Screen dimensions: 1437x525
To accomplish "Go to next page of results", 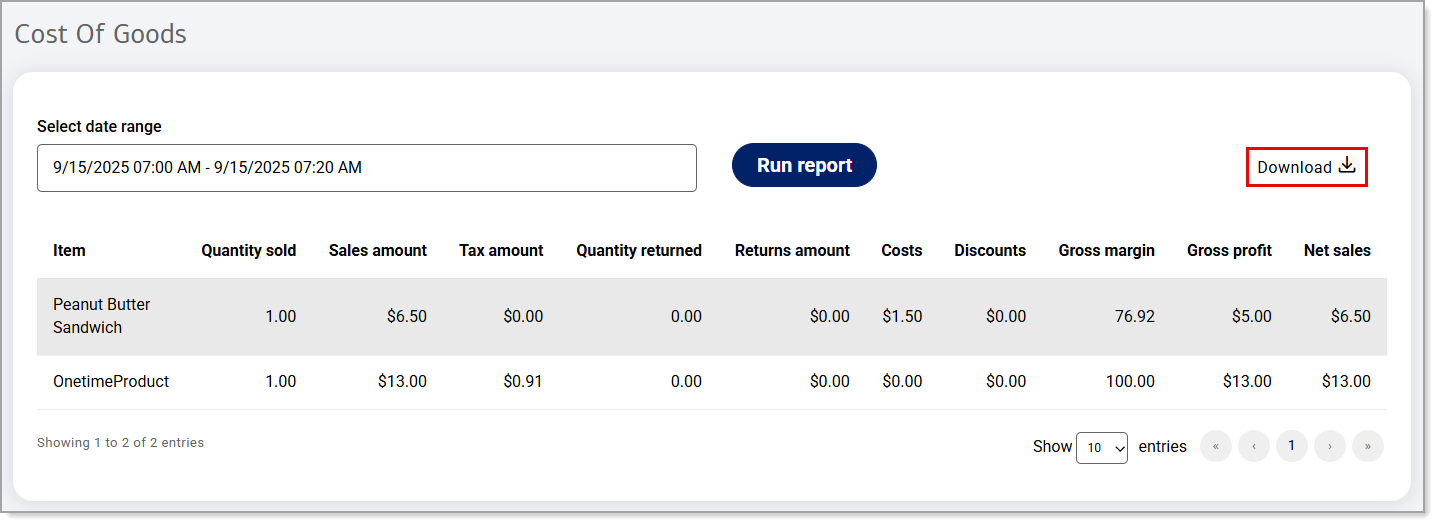I will tap(1329, 446).
